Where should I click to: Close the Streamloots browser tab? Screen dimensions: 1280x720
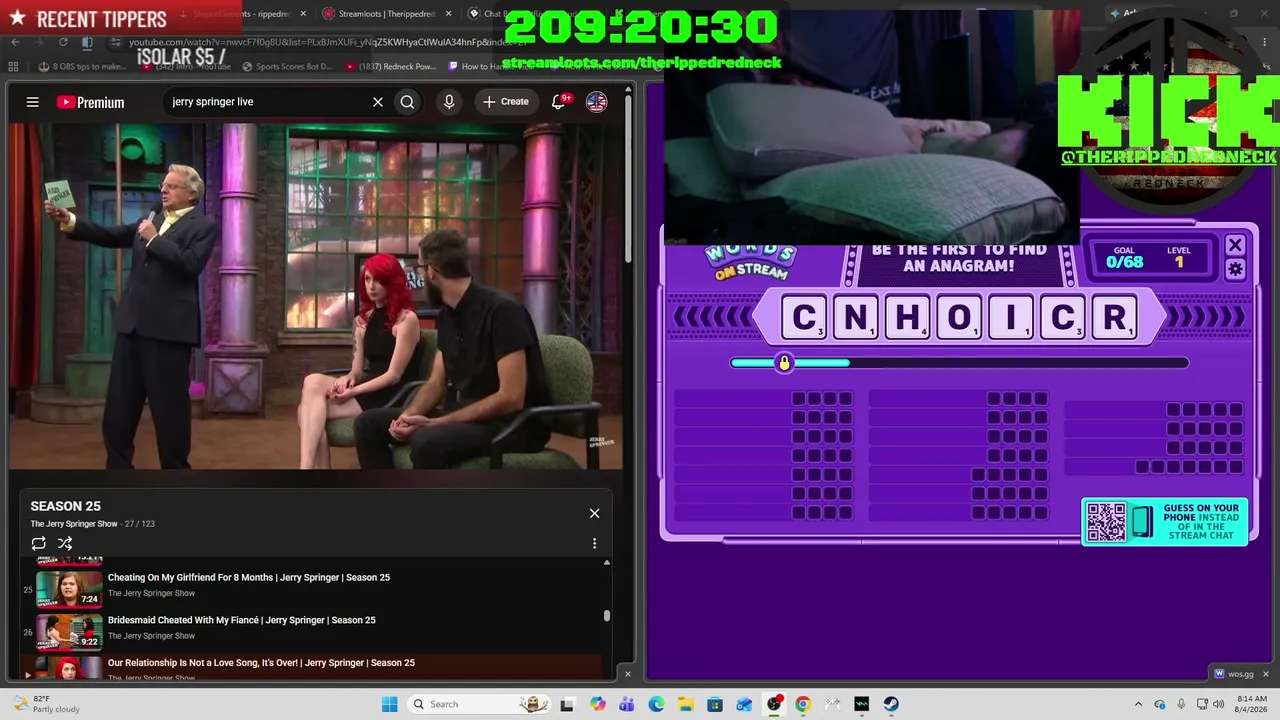448,14
